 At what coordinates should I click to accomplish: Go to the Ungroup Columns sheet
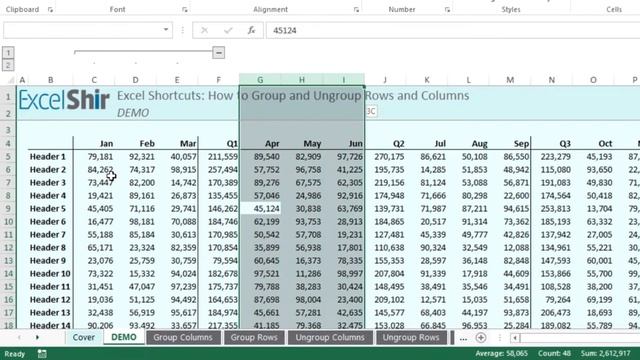click(330, 338)
